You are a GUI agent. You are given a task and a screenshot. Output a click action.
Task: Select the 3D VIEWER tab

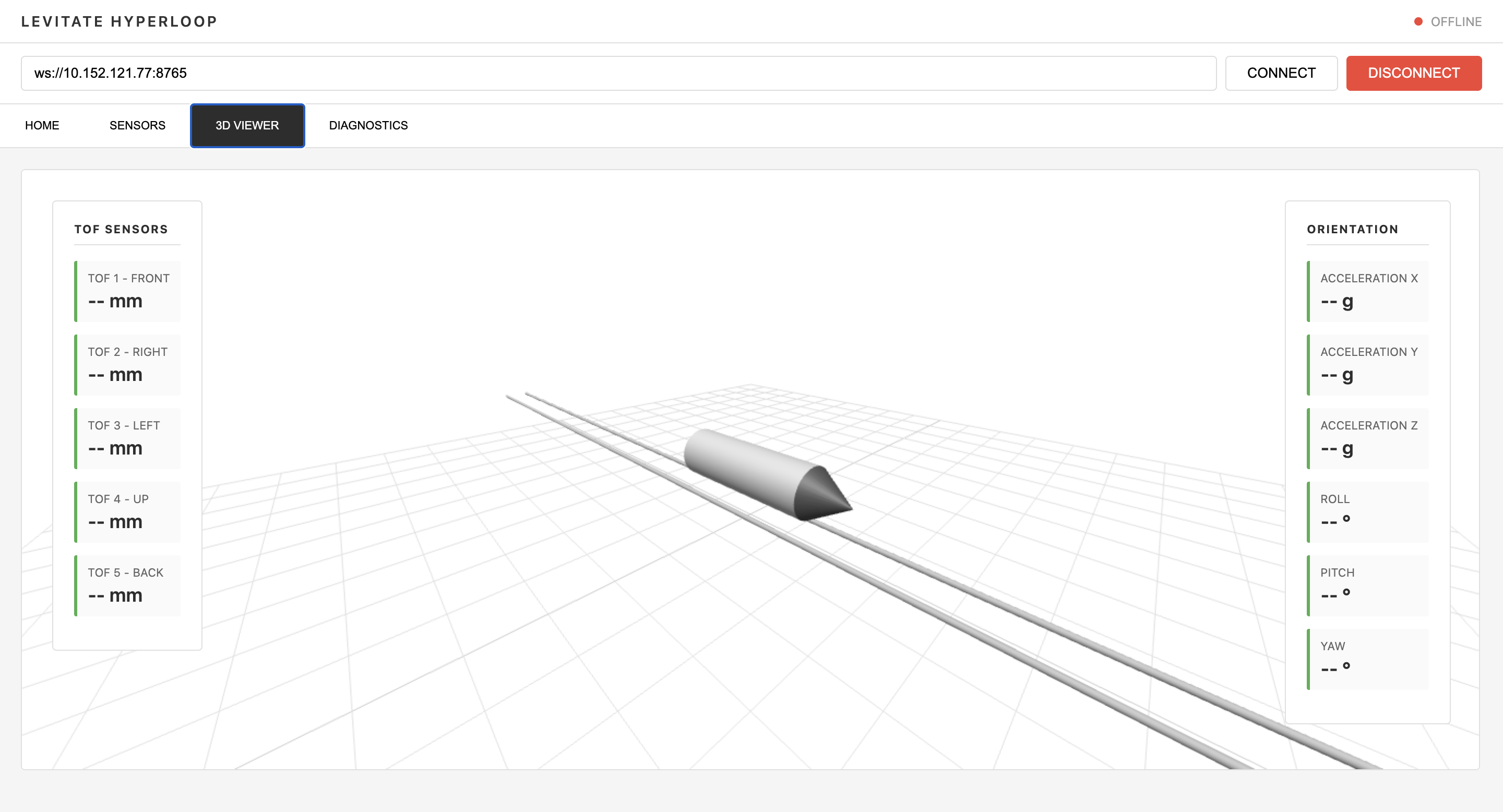pos(247,125)
